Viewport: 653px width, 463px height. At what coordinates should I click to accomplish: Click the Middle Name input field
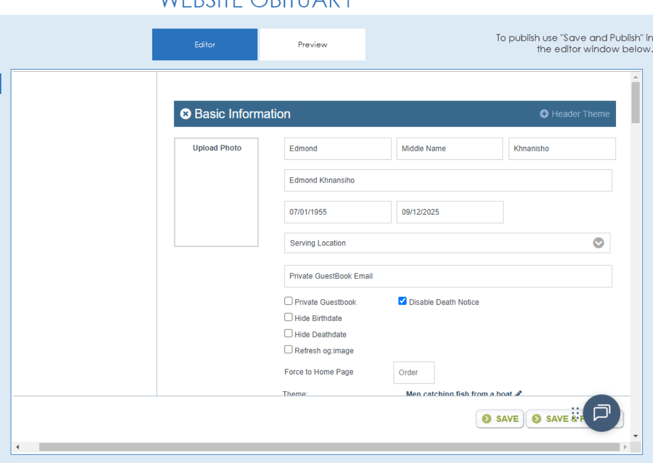coord(449,149)
